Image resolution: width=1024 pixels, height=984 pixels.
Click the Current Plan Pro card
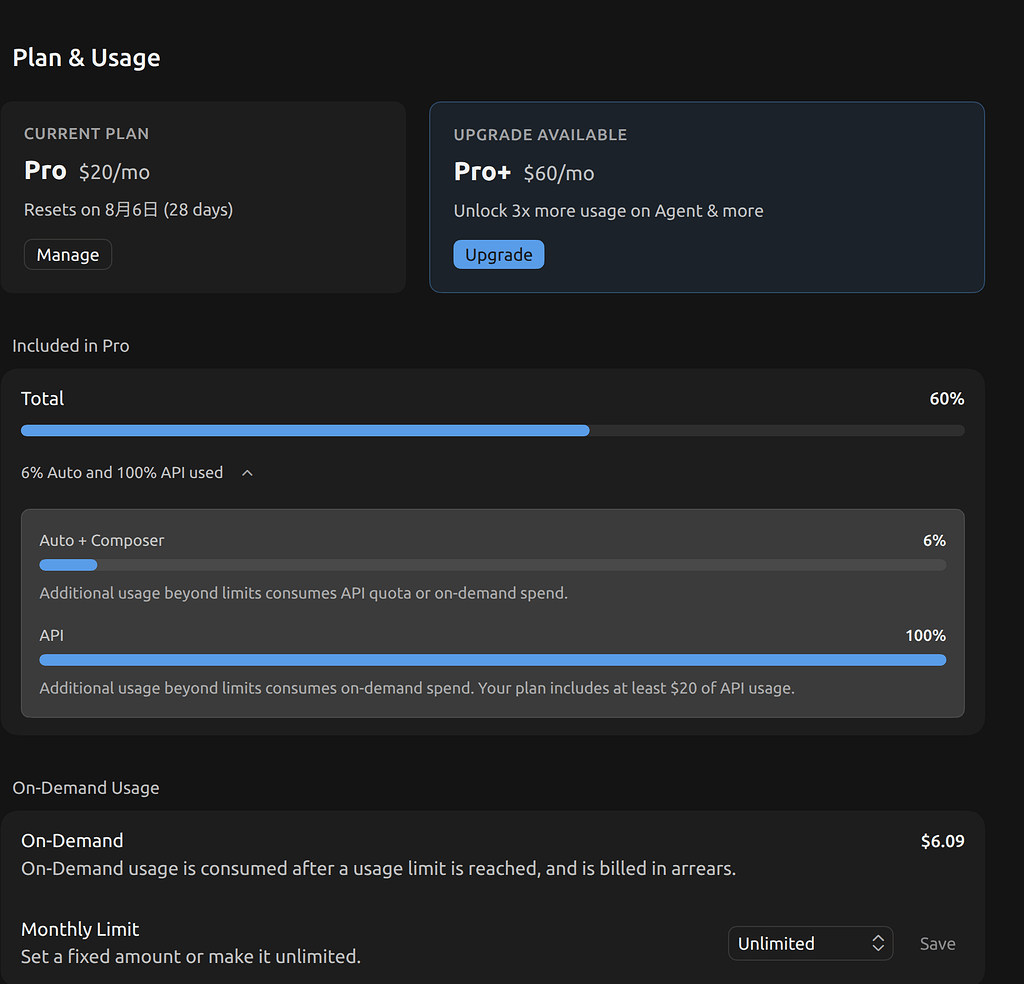click(203, 197)
